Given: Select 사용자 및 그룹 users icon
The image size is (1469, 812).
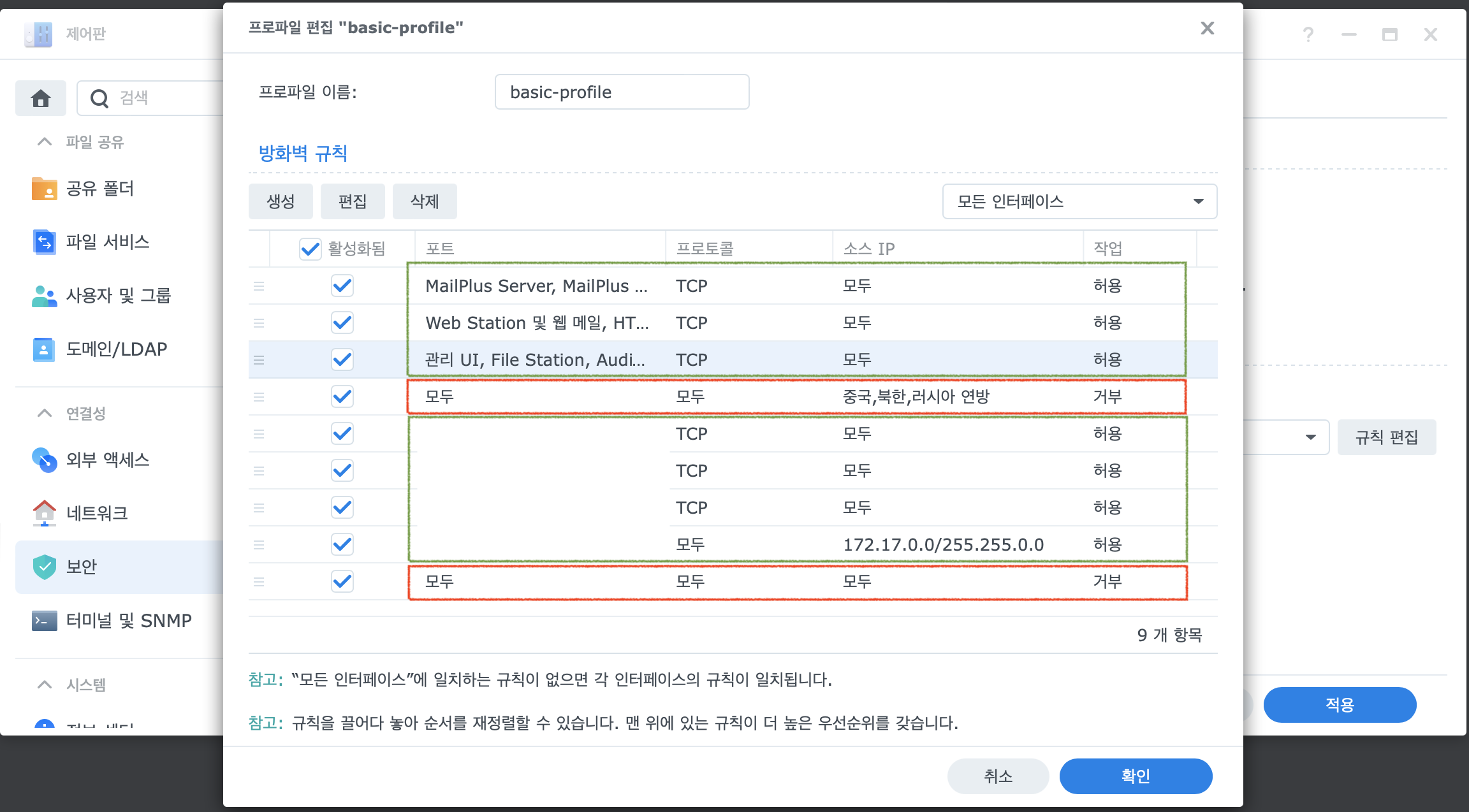Looking at the screenshot, I should pyautogui.click(x=44, y=296).
